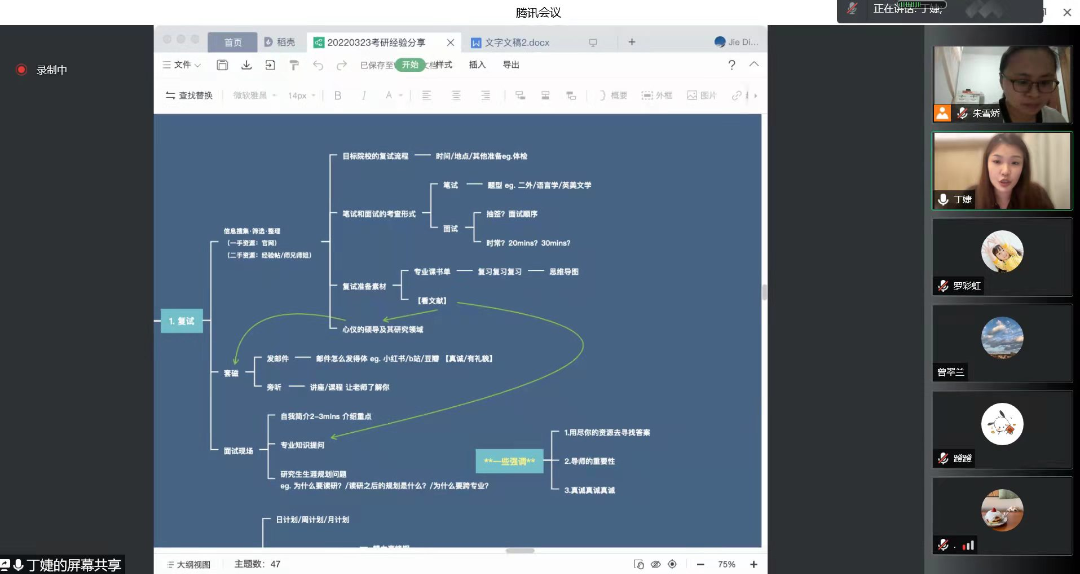Click the 导出 export button

(x=511, y=65)
